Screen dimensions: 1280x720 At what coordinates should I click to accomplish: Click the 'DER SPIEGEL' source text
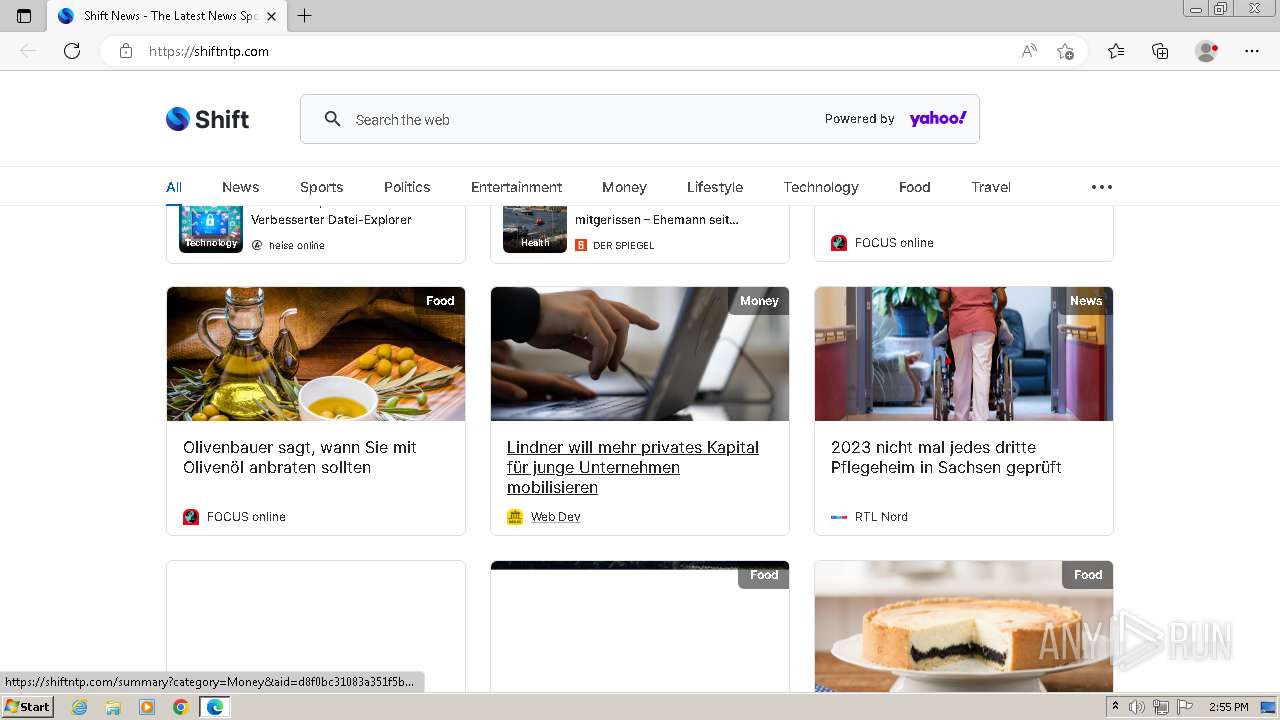[x=624, y=245]
